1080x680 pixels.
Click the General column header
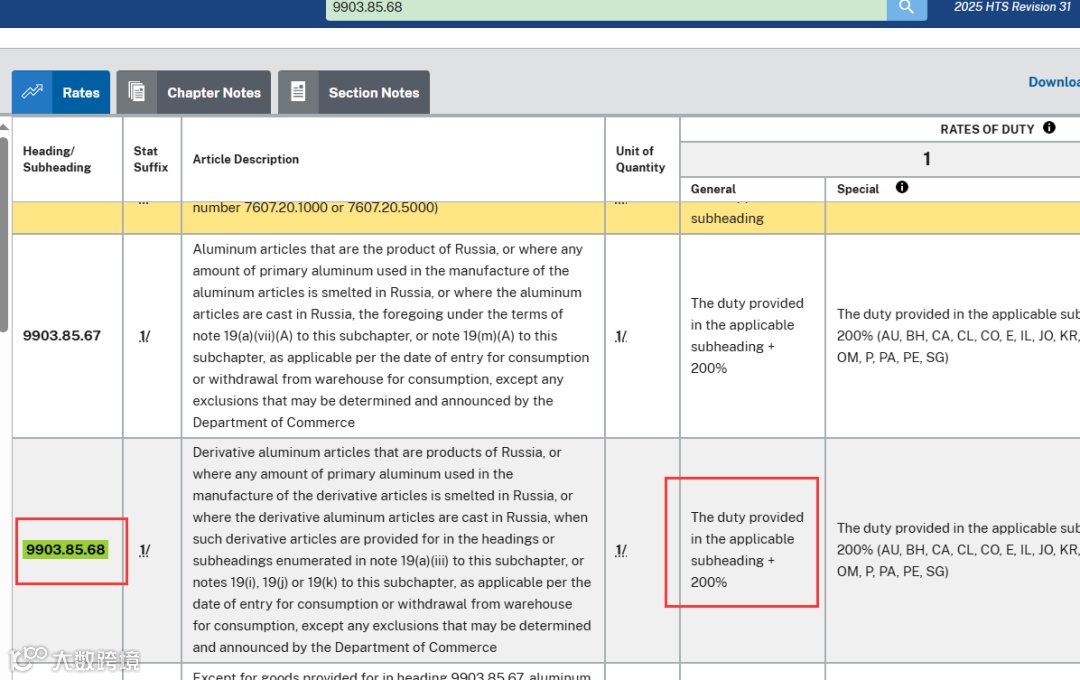tap(714, 189)
